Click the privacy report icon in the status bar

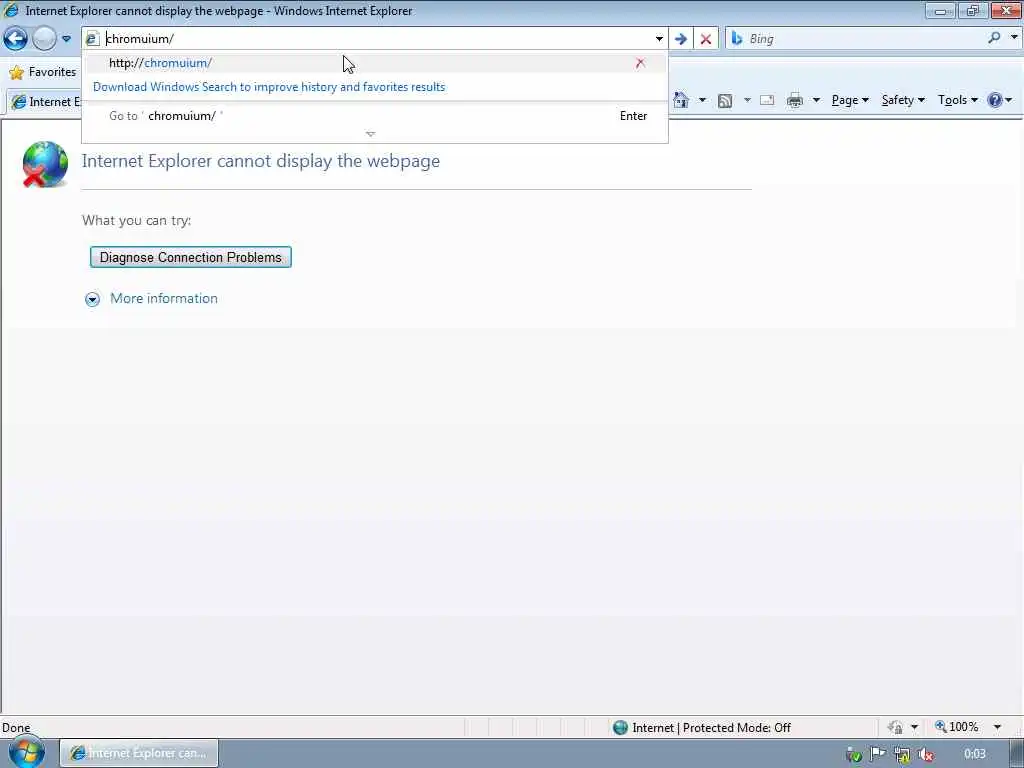(895, 727)
